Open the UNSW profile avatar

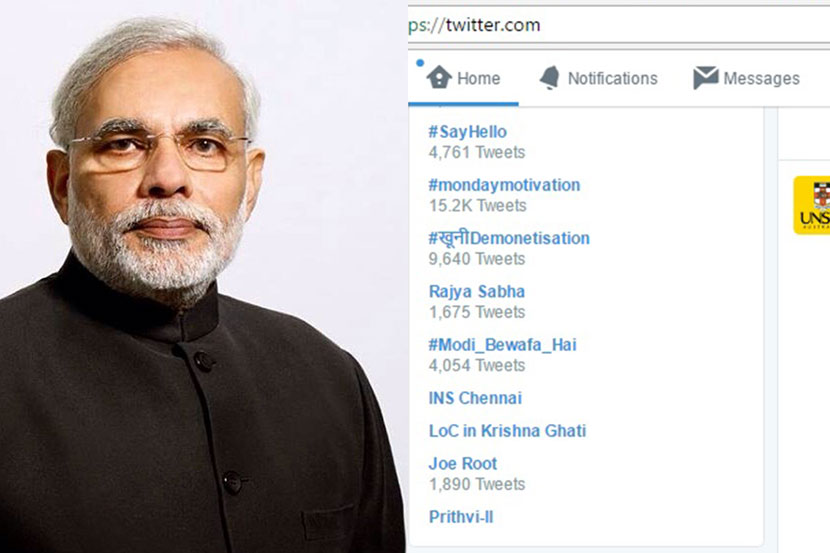(811, 205)
